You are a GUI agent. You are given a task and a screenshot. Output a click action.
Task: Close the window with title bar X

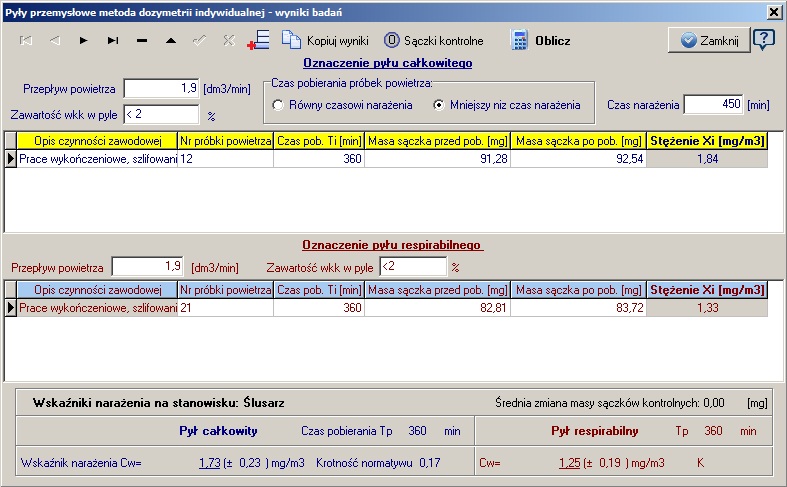(x=774, y=12)
